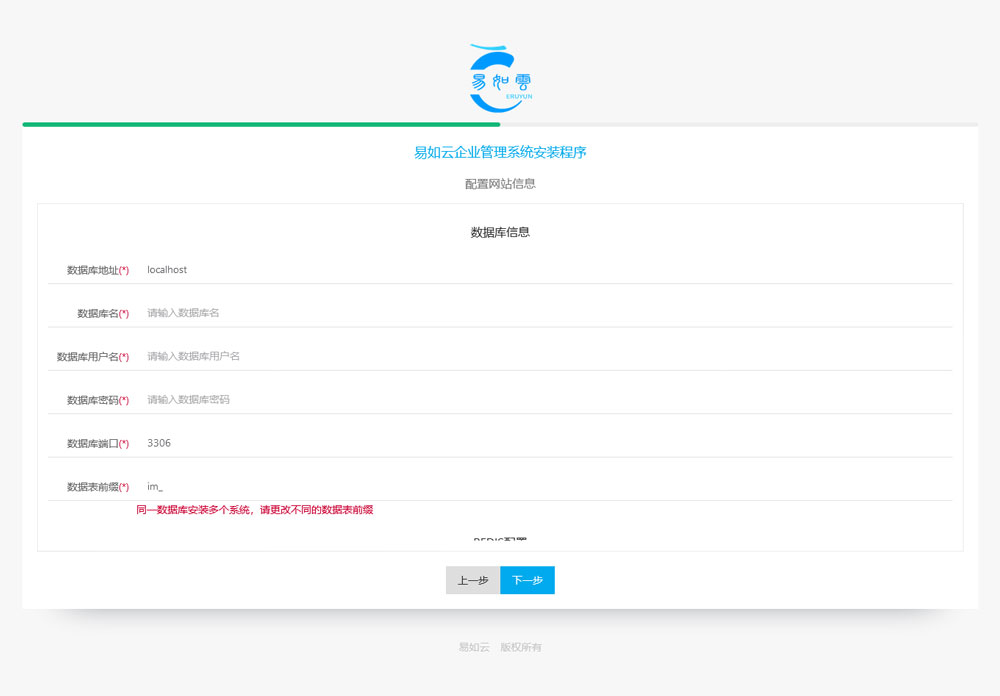Click the 易如云企业管理系统安装程序 title
The height and width of the screenshot is (696, 1000).
pyautogui.click(x=500, y=152)
